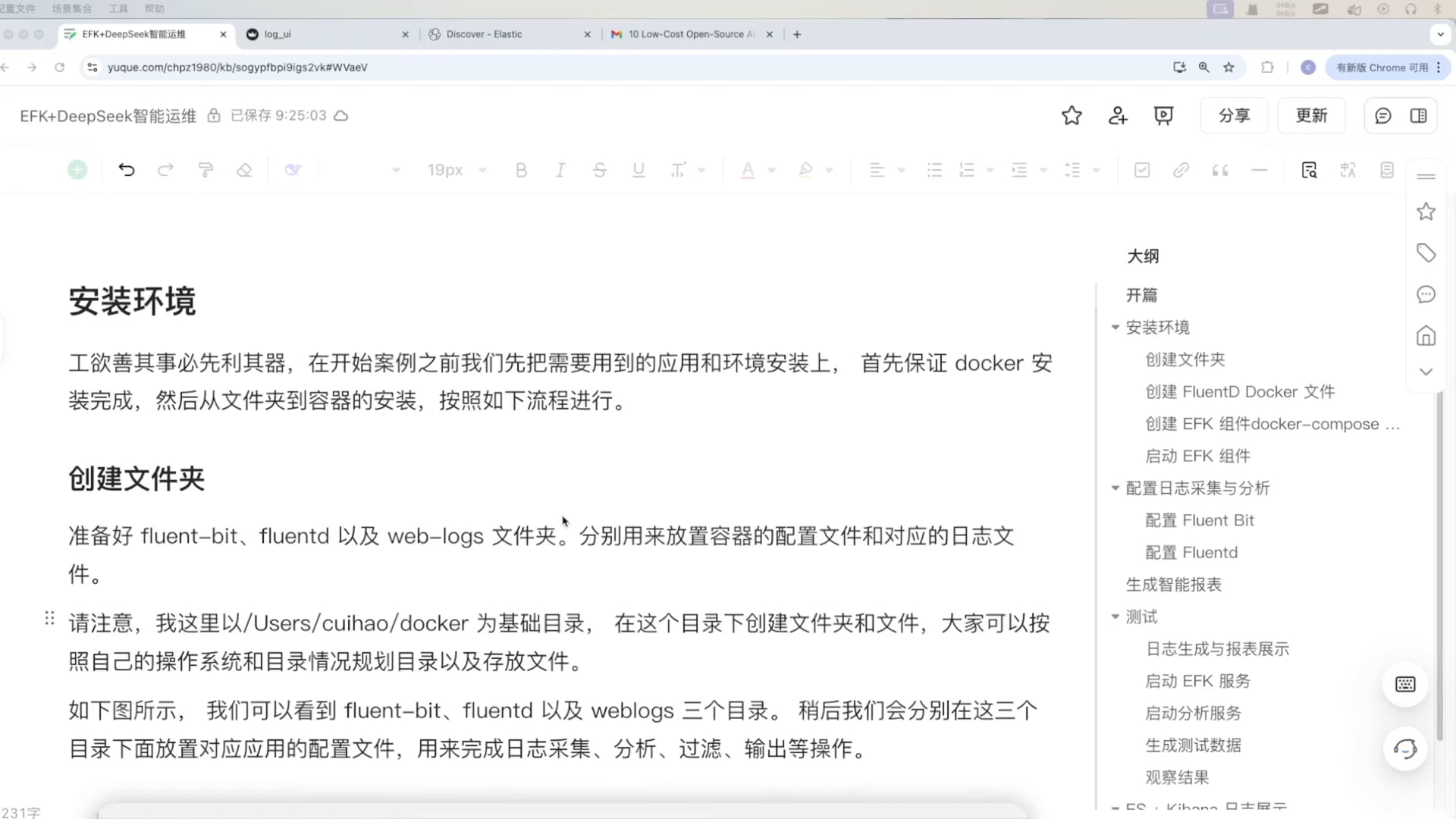Undo the last edit
Image resolution: width=1456 pixels, height=819 pixels.
click(127, 170)
